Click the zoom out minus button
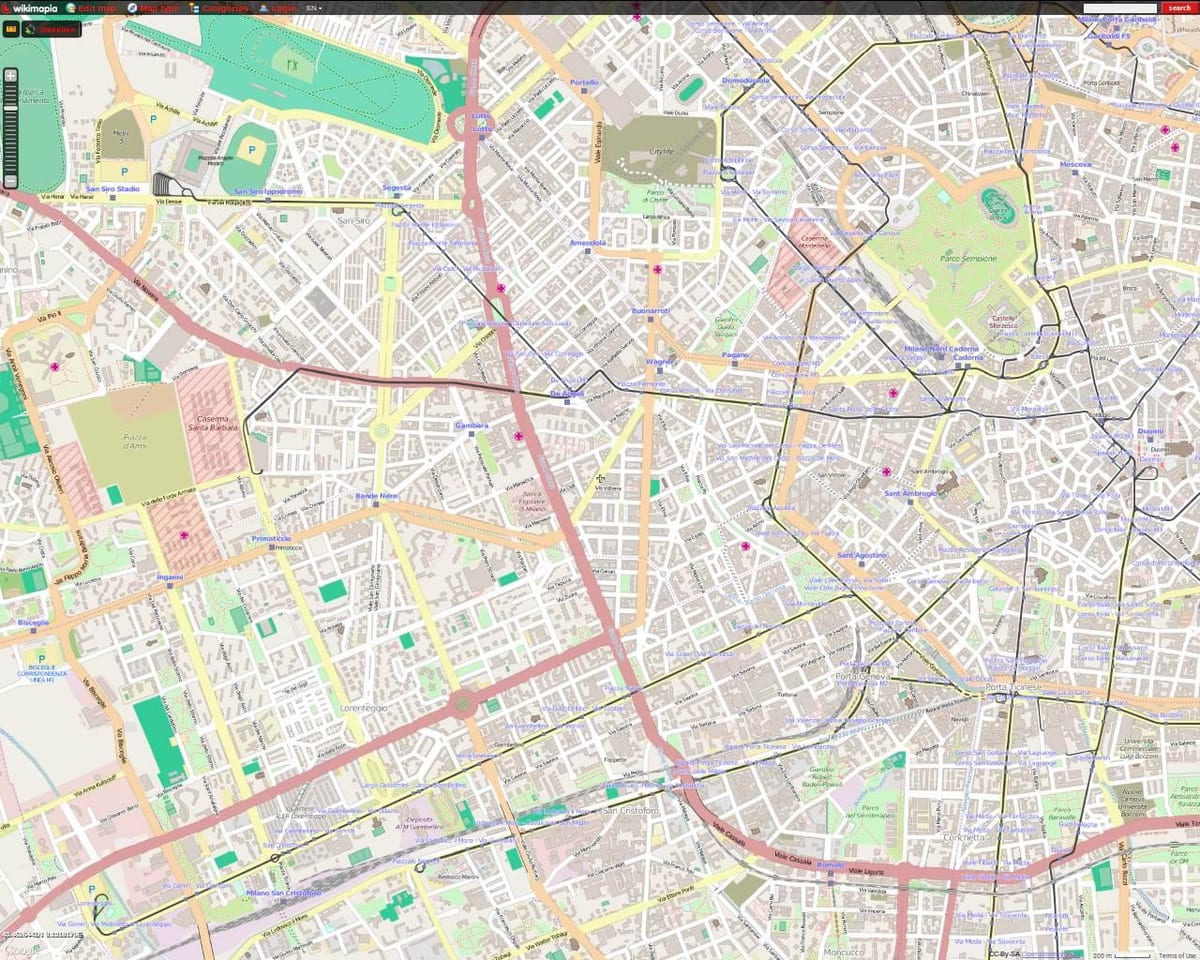 [11, 182]
